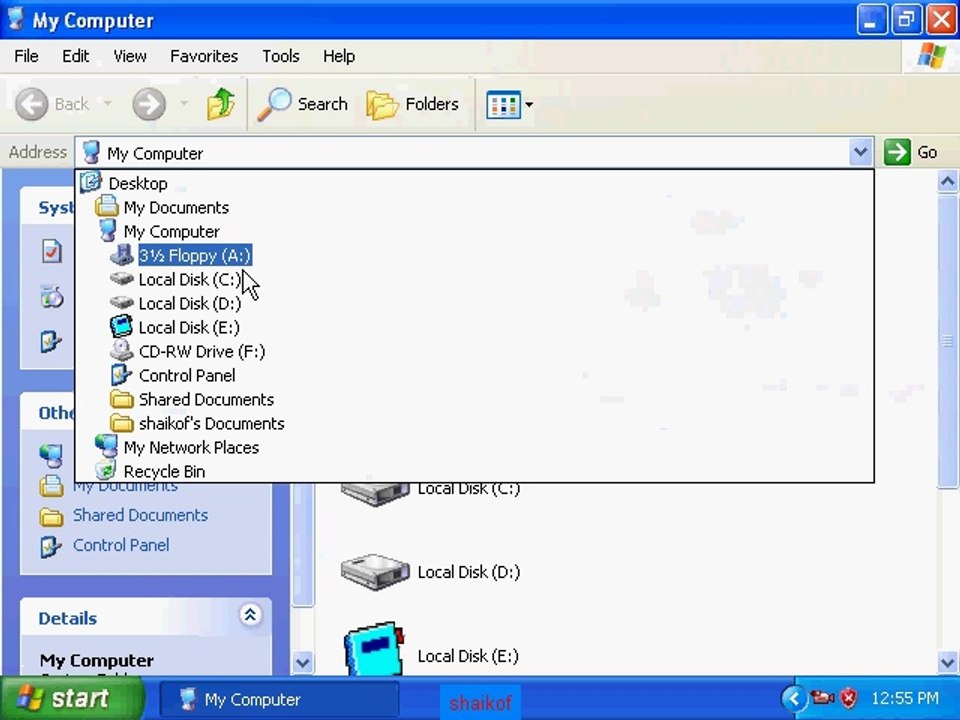
Task: Select Desktop in the address list
Action: pyautogui.click(x=138, y=183)
